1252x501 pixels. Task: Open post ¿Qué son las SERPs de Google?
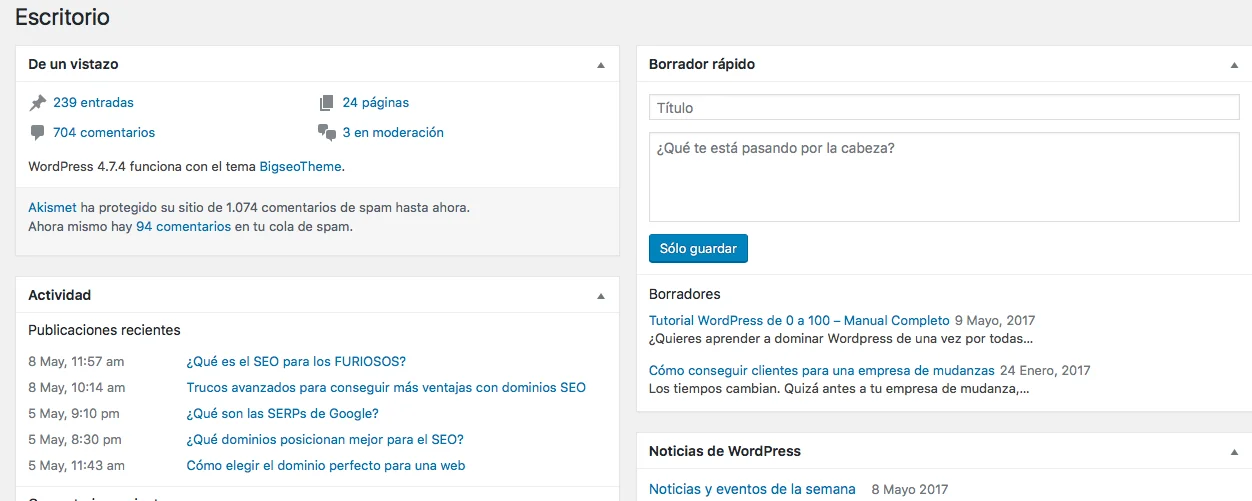pos(282,413)
